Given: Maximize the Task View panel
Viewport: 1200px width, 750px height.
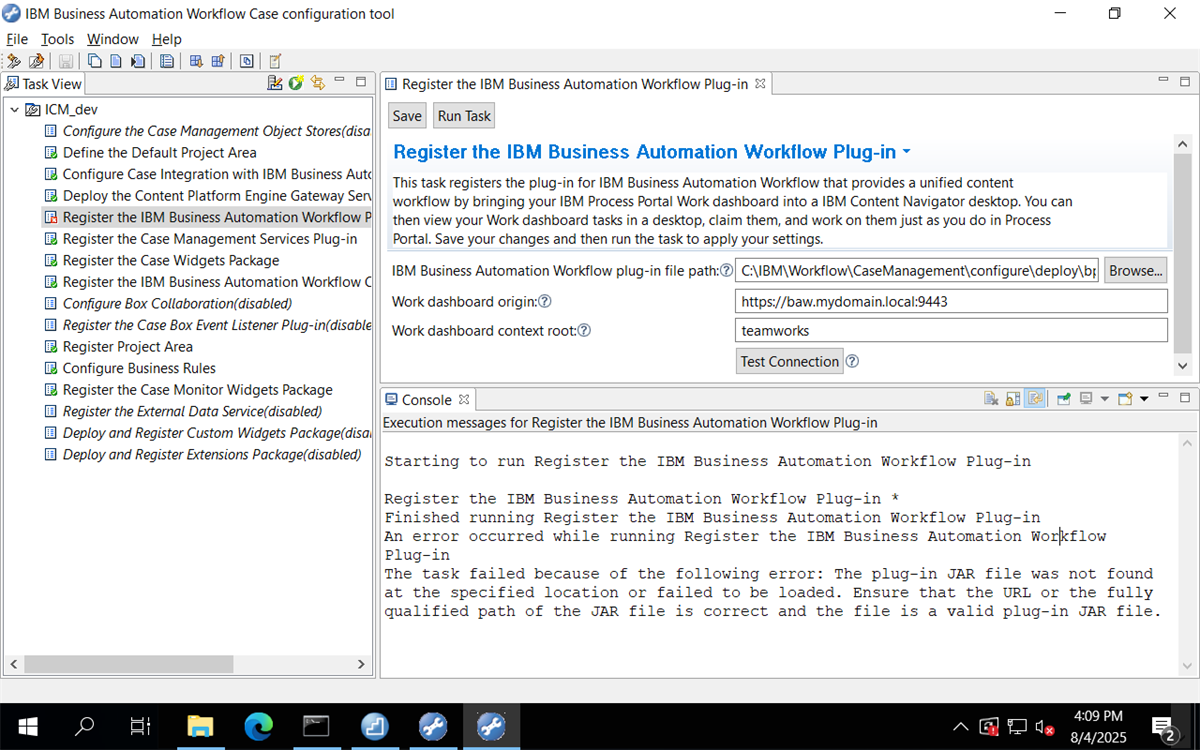Looking at the screenshot, I should coord(361,82).
